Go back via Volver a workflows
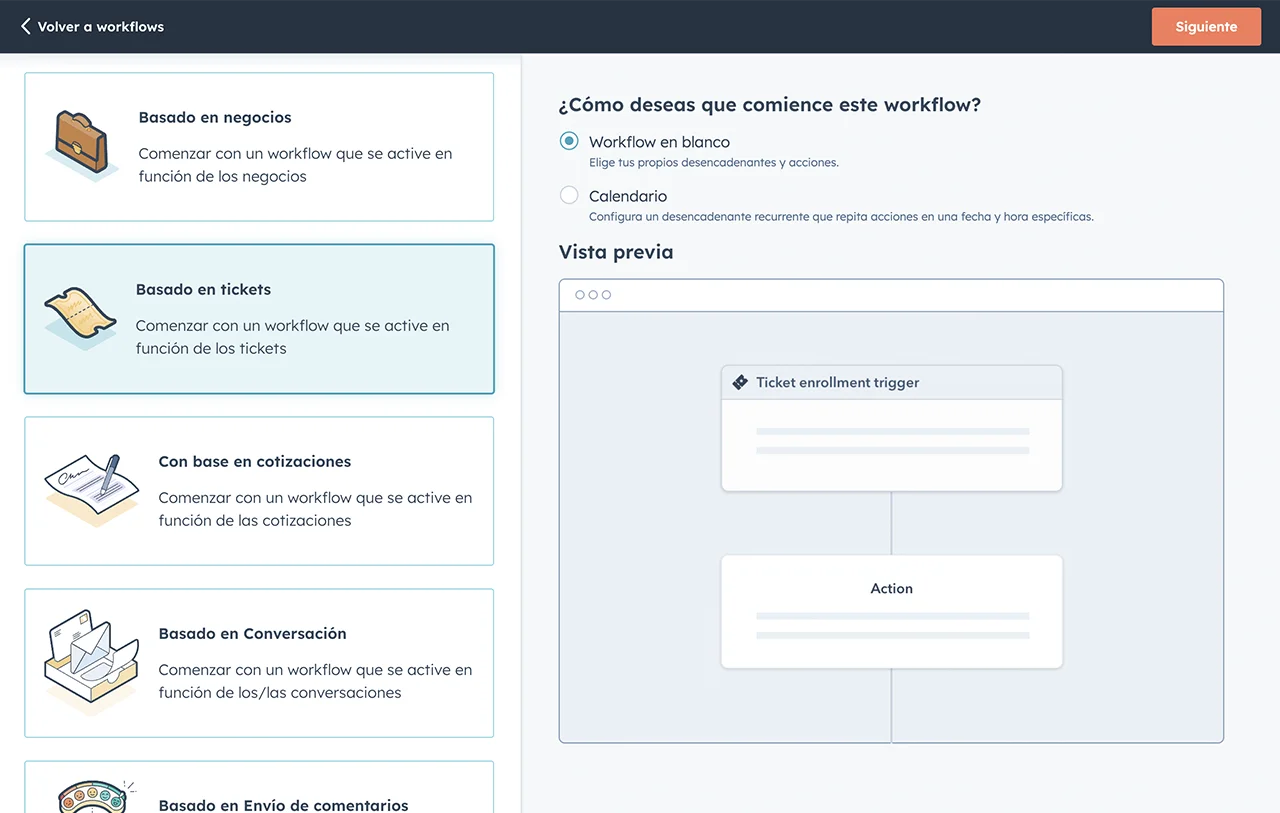The image size is (1280, 813). [x=92, y=27]
